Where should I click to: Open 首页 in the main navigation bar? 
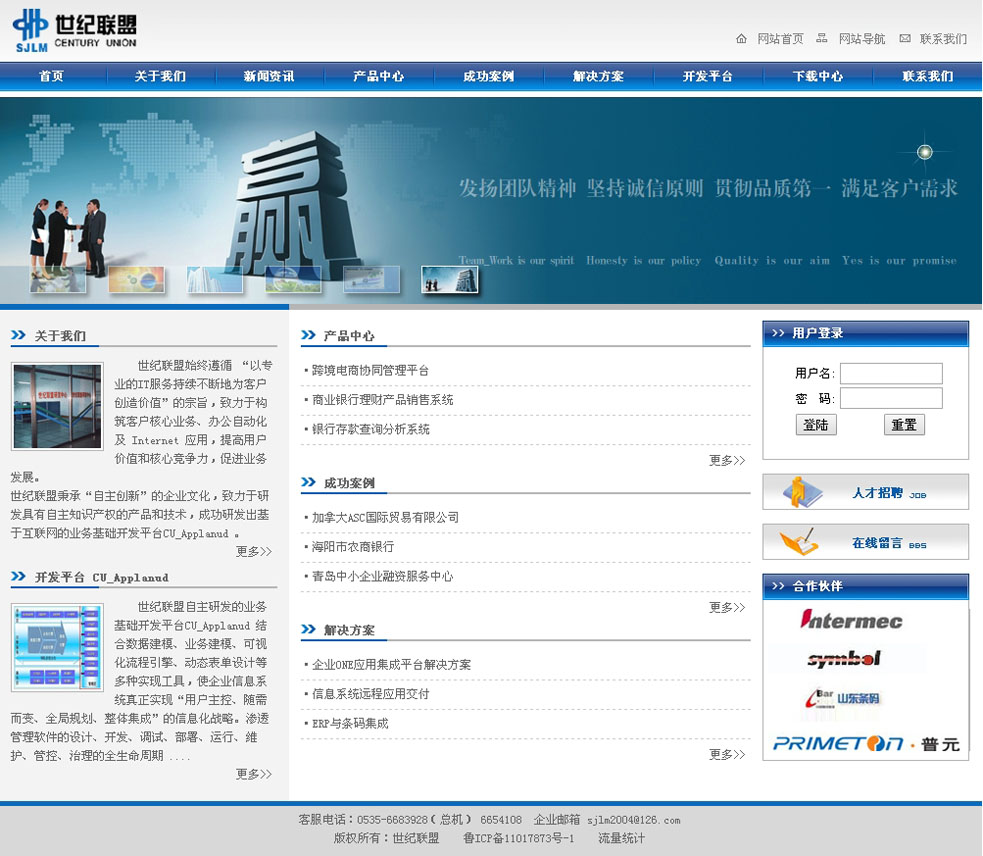pyautogui.click(x=51, y=76)
